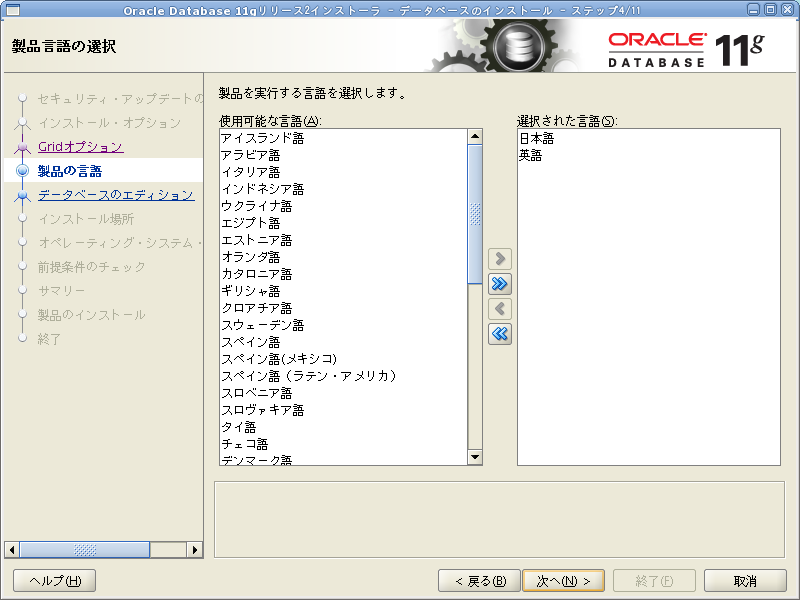The width and height of the screenshot is (800, 600).
Task: Click the step panel scroll-left arrow
Action: 12,549
